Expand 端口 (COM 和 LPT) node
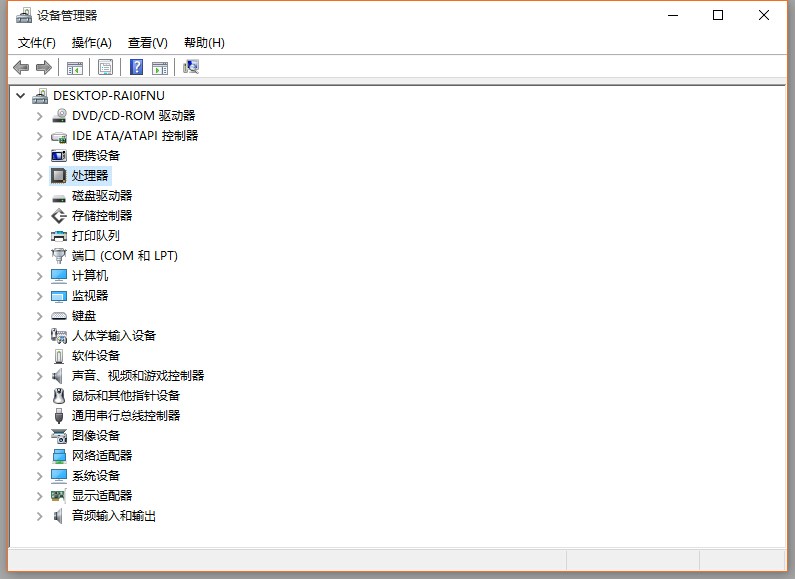This screenshot has height=579, width=795. pos(40,256)
